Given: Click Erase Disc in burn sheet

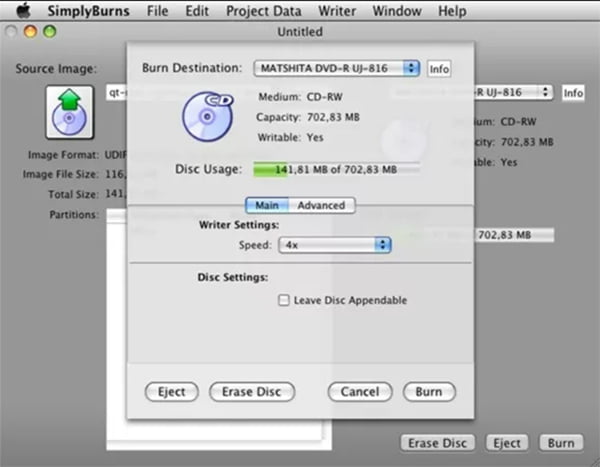Looking at the screenshot, I should (252, 392).
